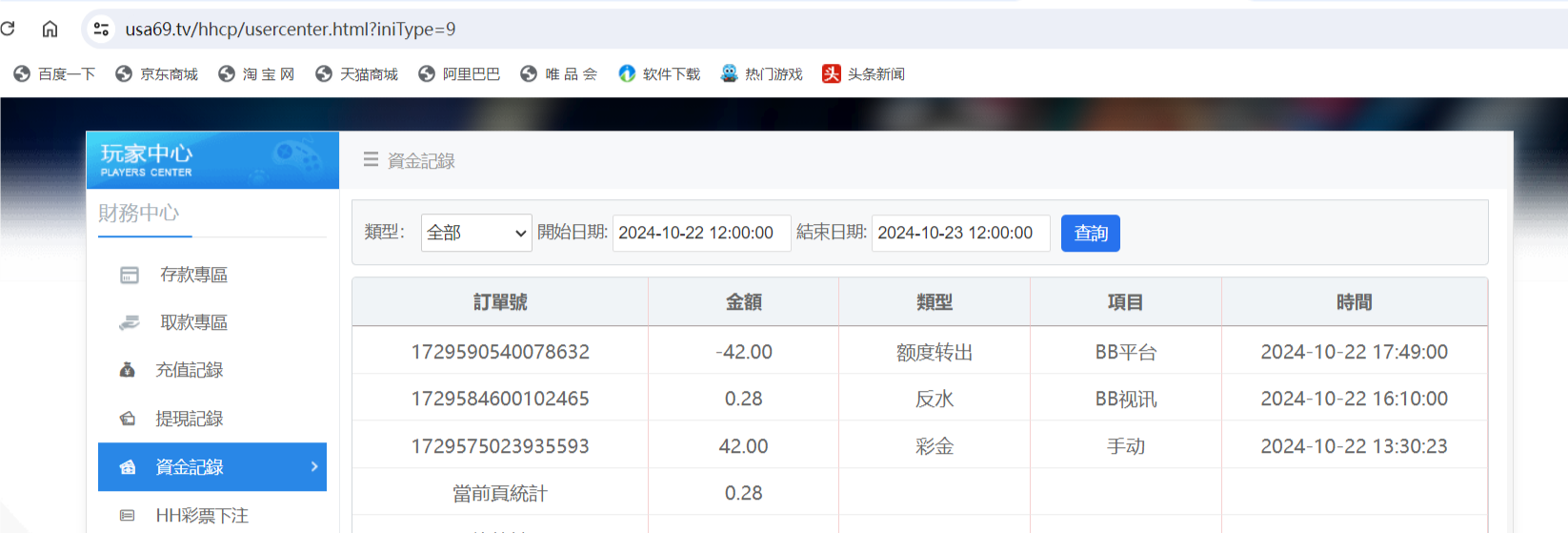This screenshot has width=1568, height=533.
Task: Select 財務中心 section tab
Action: tap(139, 213)
